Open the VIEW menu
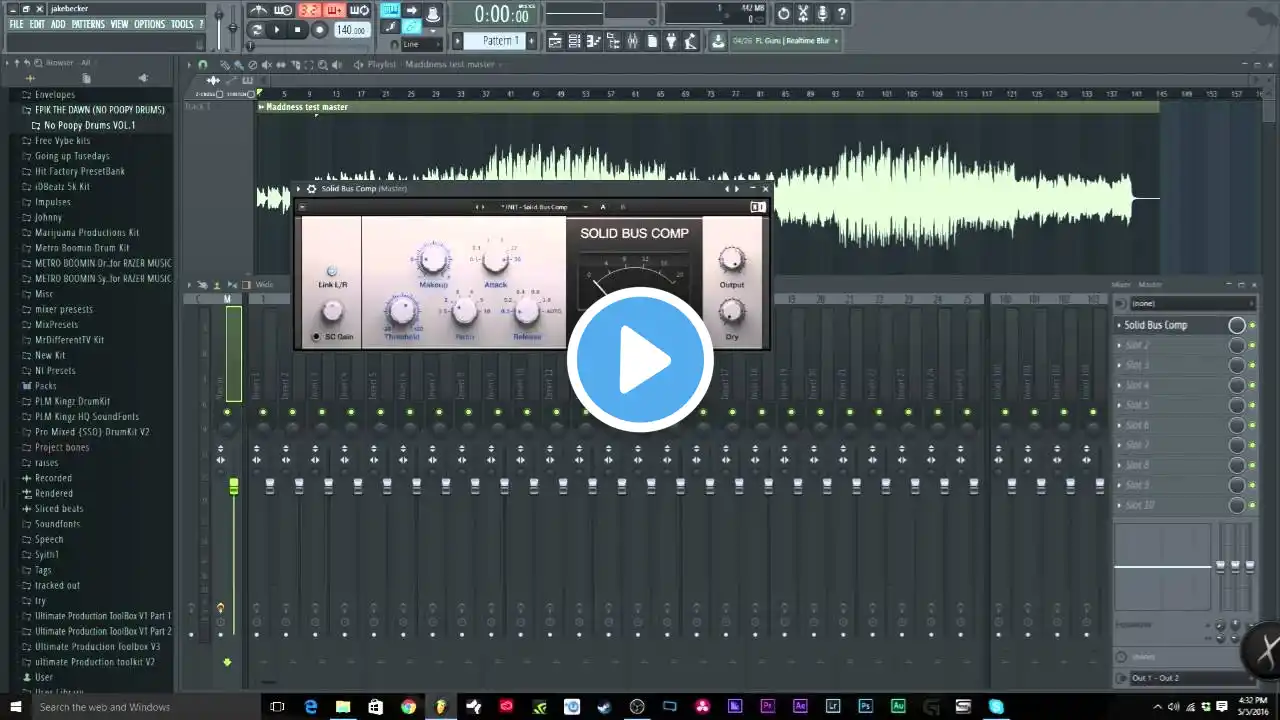Image resolution: width=1280 pixels, height=720 pixels. [x=119, y=24]
